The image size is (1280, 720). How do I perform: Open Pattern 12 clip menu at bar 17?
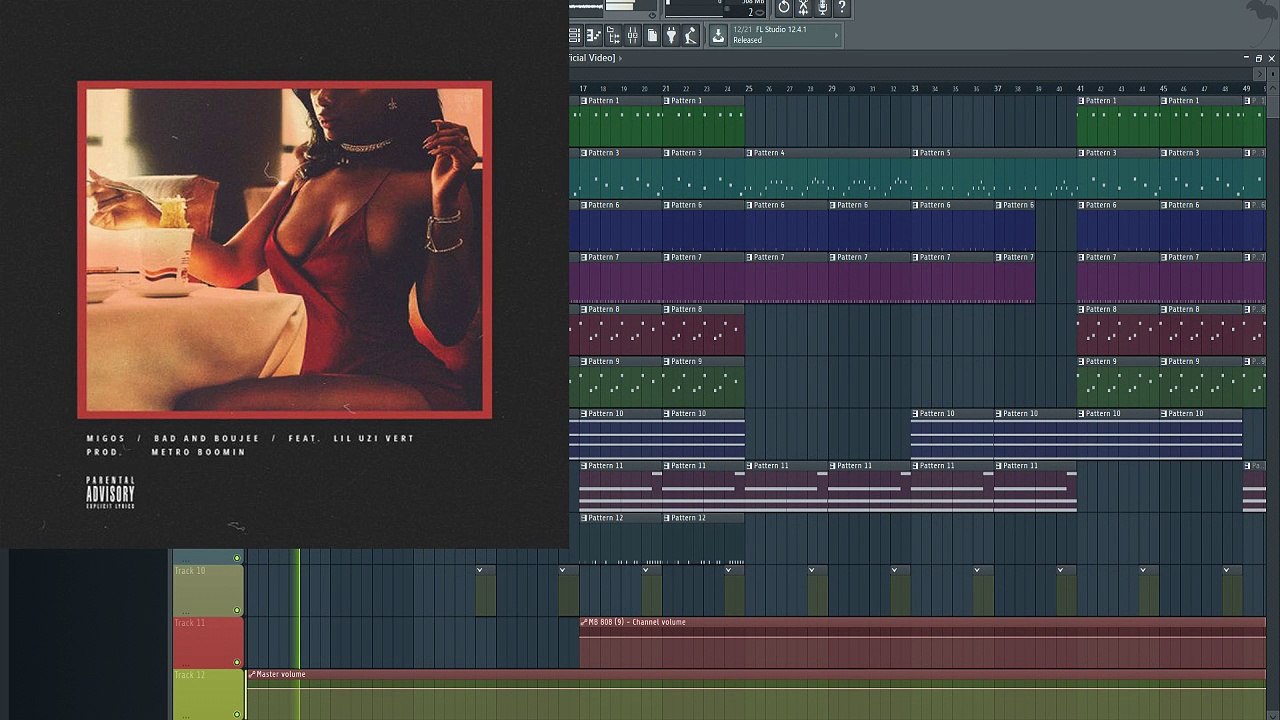coord(583,518)
